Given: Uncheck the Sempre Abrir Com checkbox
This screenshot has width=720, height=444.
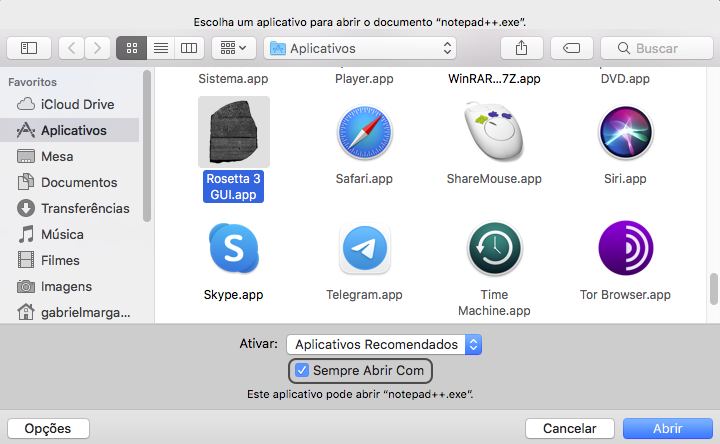Looking at the screenshot, I should [x=302, y=370].
